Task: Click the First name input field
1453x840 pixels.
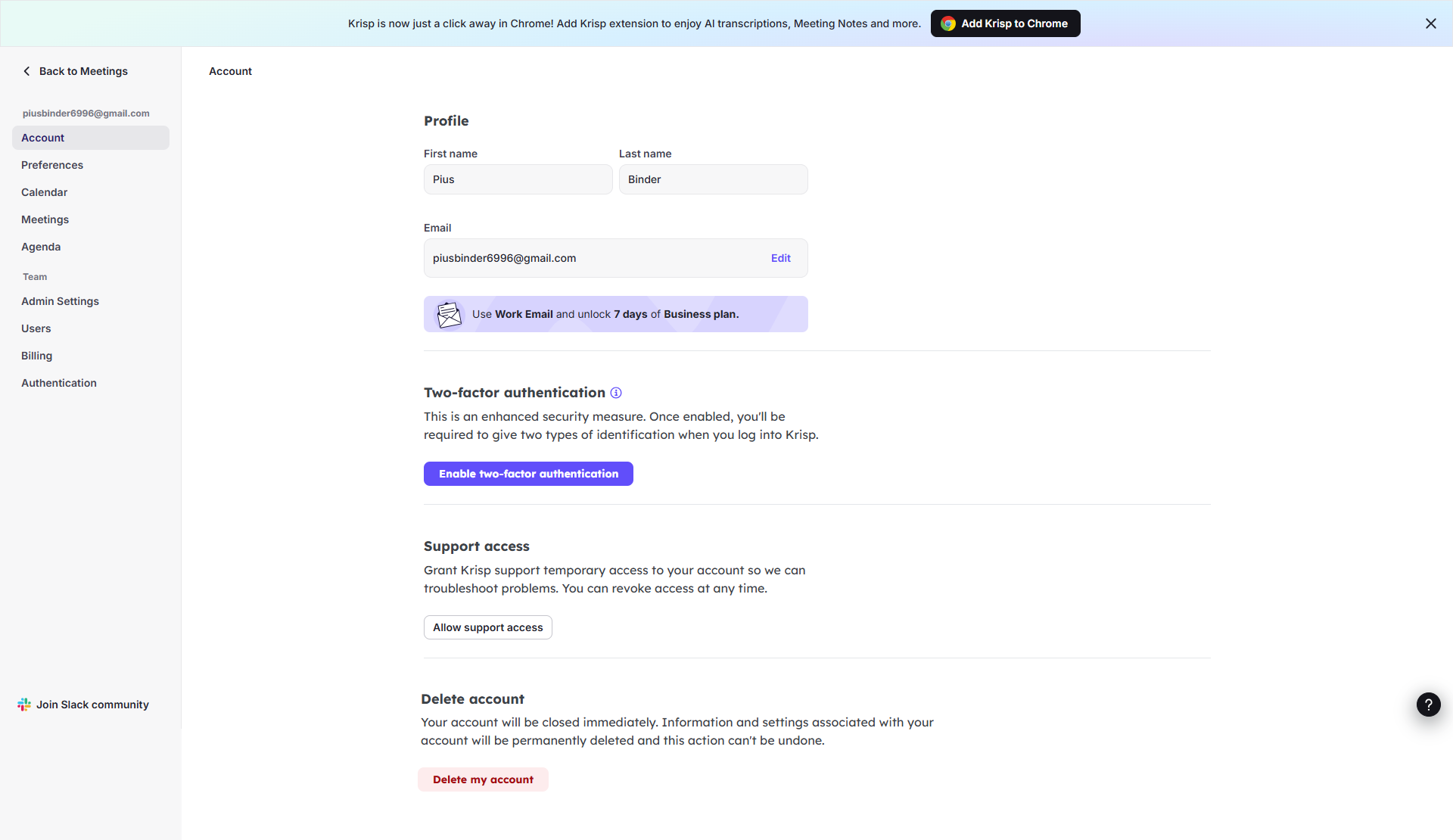Action: (518, 179)
